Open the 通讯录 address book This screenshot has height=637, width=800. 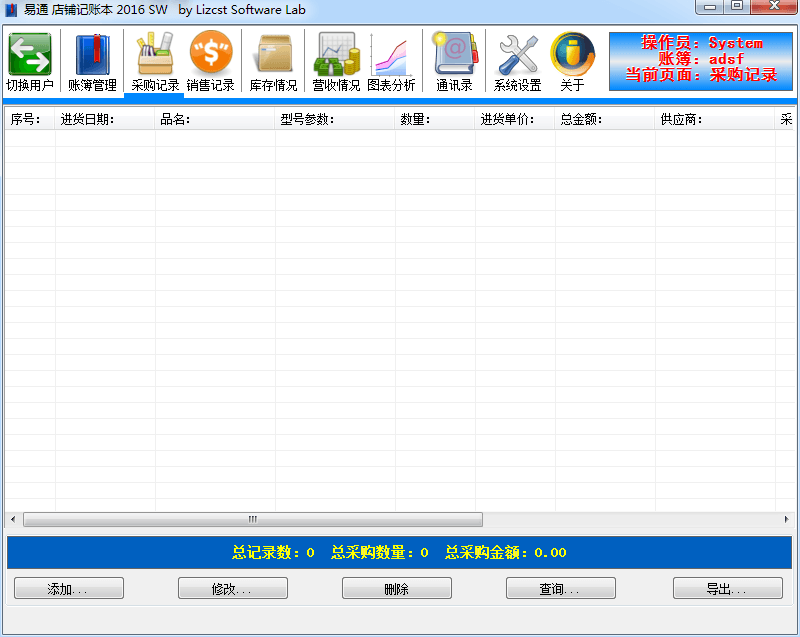[x=454, y=61]
